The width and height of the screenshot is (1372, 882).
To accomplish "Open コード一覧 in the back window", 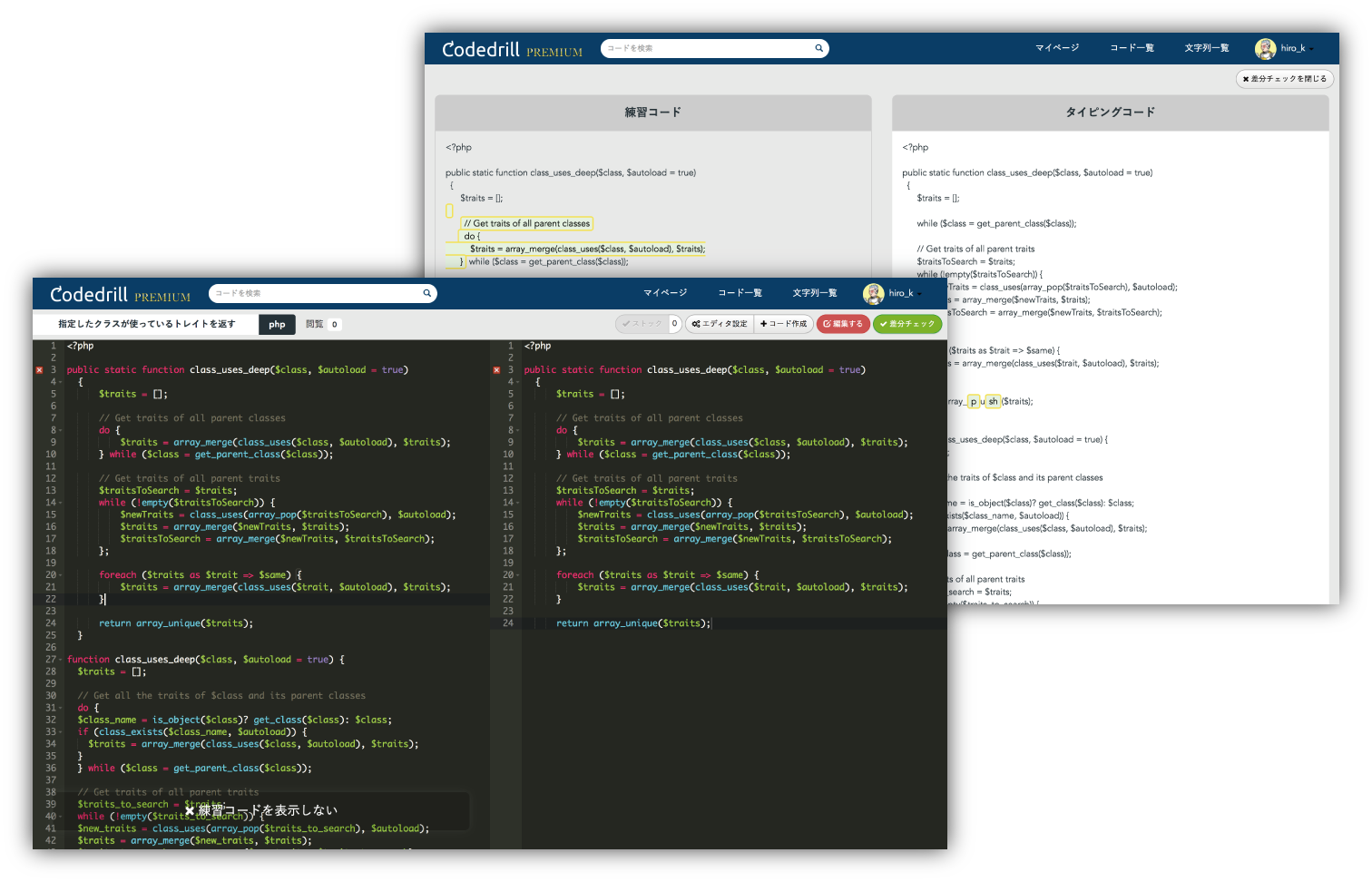I will tap(1132, 48).
